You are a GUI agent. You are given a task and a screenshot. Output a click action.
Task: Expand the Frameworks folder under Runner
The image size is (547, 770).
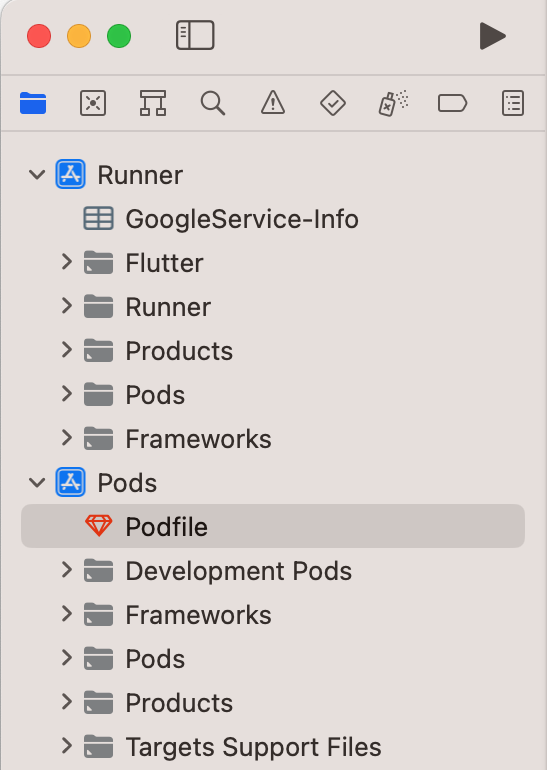67,438
